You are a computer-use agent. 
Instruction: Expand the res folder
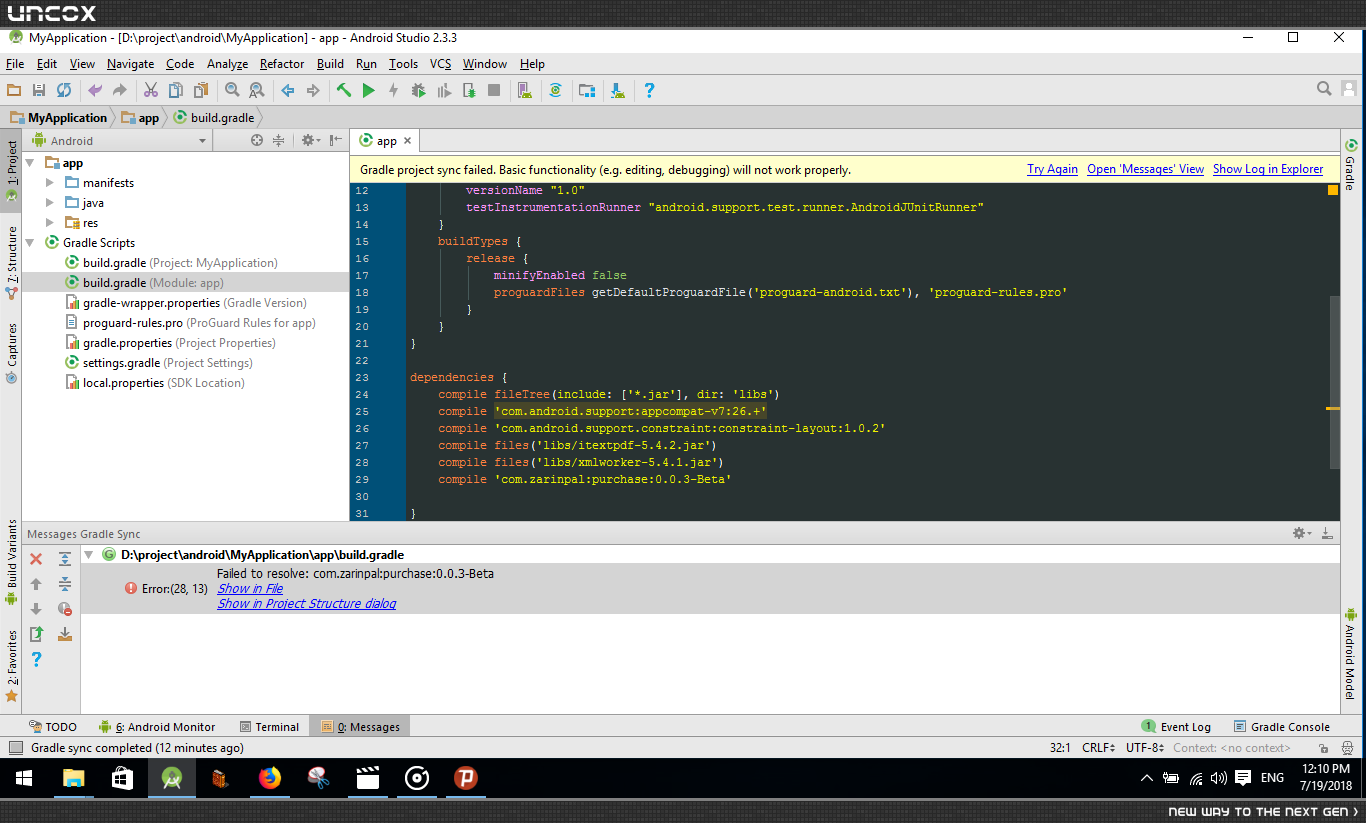tap(50, 223)
